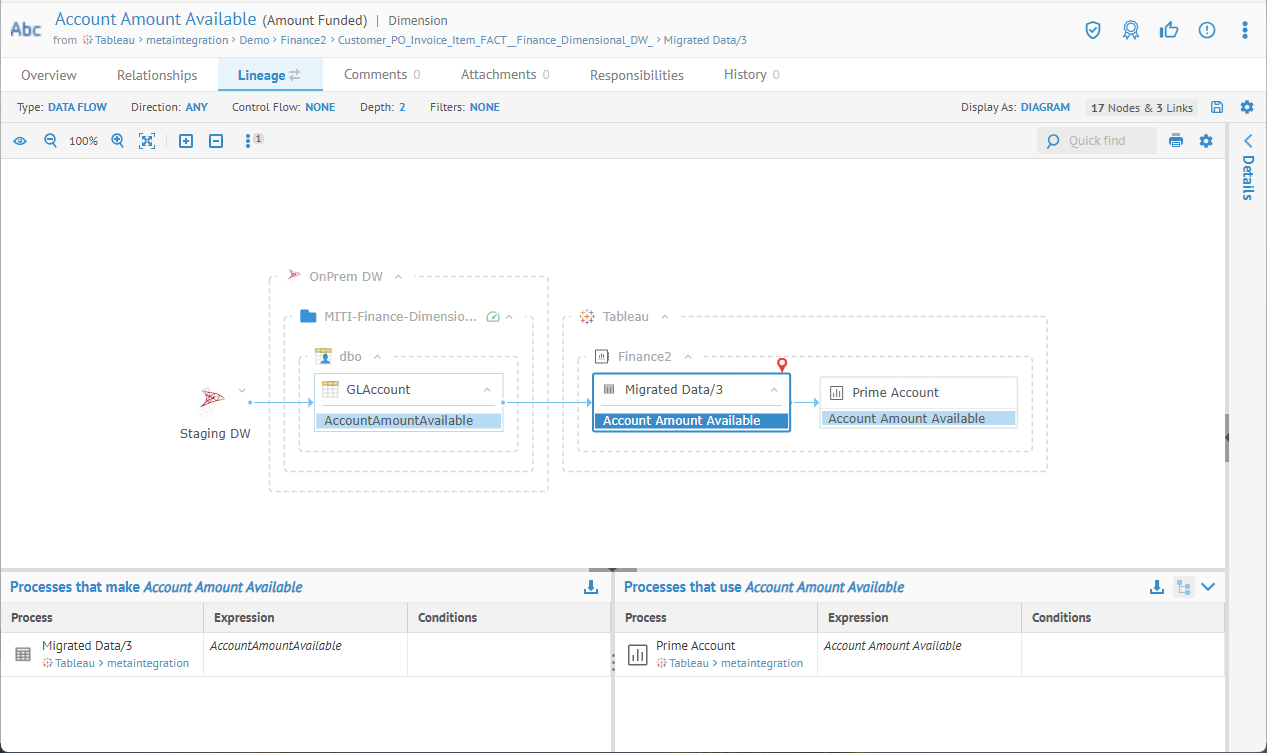Download the Processes that make list
1267x753 pixels.
[590, 587]
